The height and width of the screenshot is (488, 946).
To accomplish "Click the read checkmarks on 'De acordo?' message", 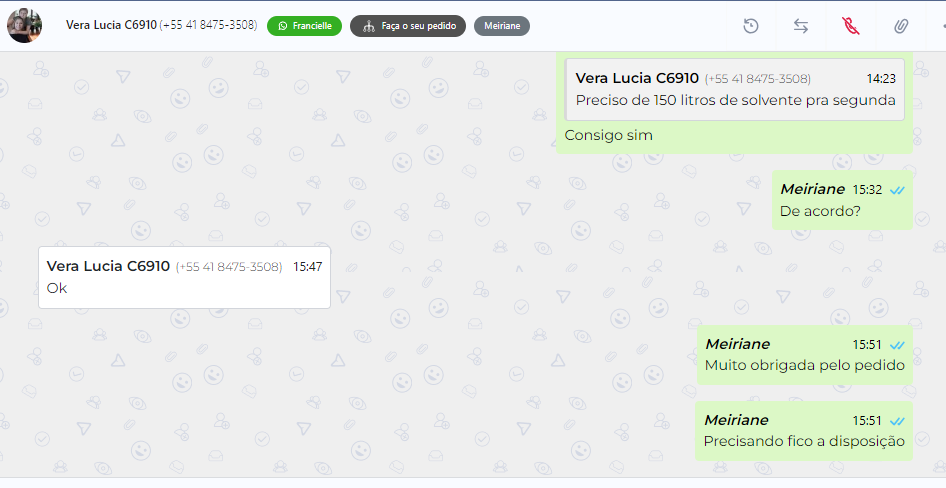I will [897, 190].
